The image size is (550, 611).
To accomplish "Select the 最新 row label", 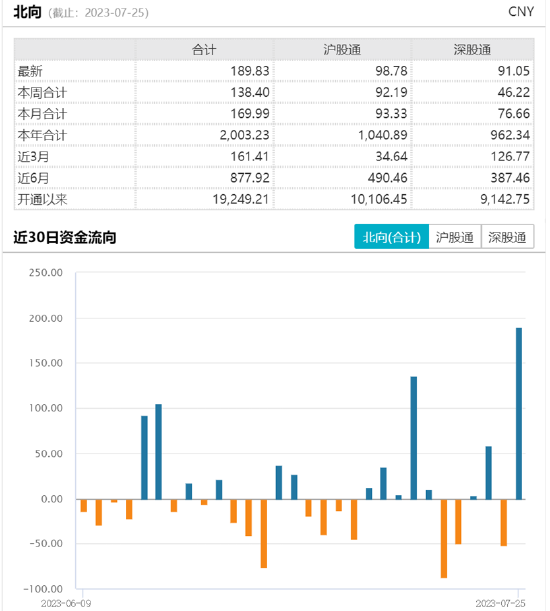I will coord(30,71).
